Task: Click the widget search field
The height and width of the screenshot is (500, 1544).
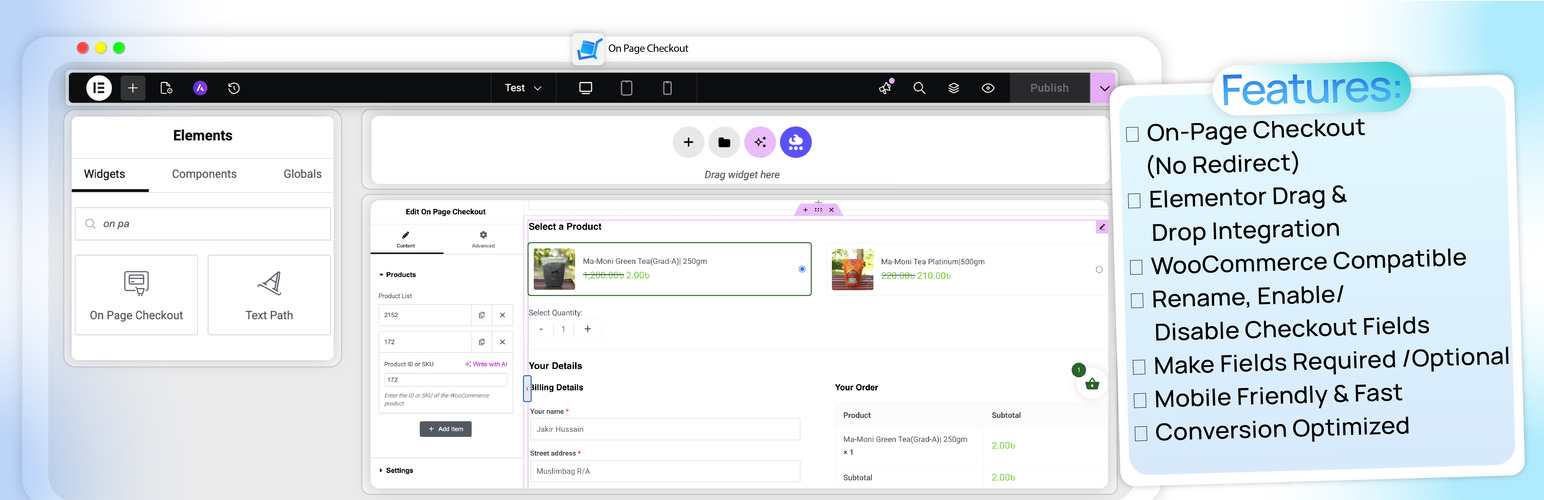Action: (203, 224)
